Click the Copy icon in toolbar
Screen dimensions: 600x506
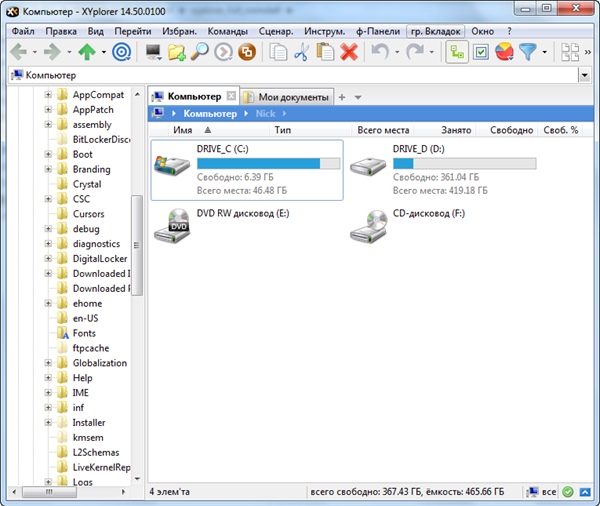point(277,51)
